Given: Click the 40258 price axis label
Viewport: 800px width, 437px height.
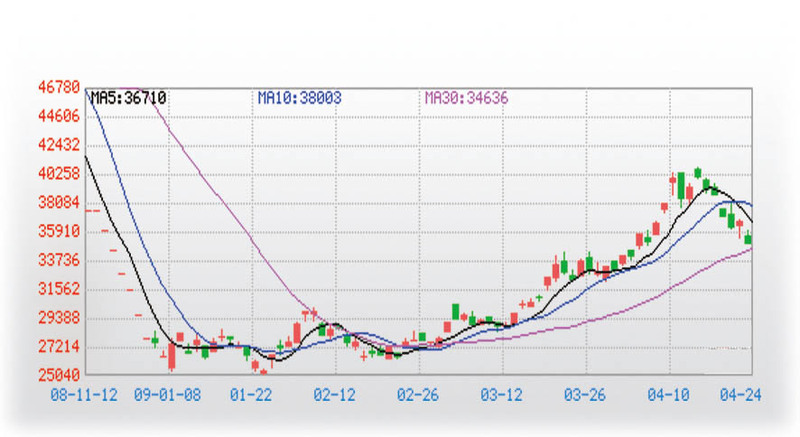Looking at the screenshot, I should (x=59, y=174).
